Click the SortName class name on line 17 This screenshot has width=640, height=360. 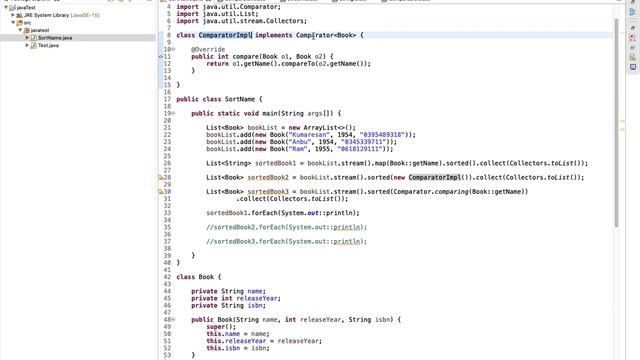pos(240,99)
